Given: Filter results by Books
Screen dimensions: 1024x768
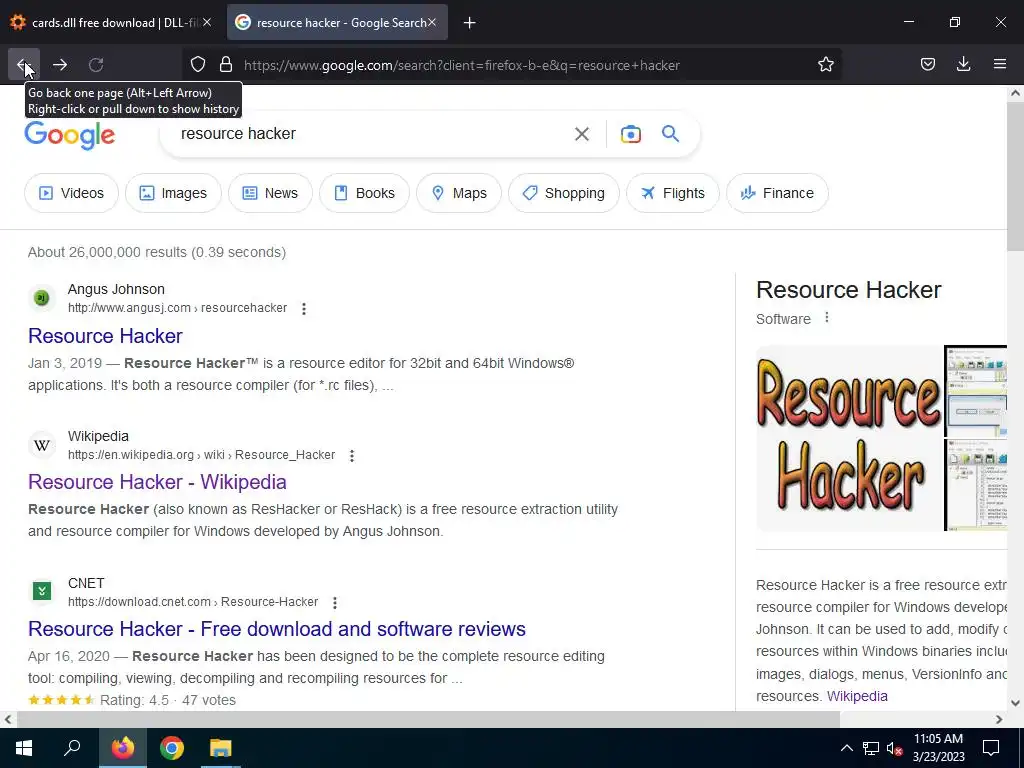Looking at the screenshot, I should coord(364,193).
